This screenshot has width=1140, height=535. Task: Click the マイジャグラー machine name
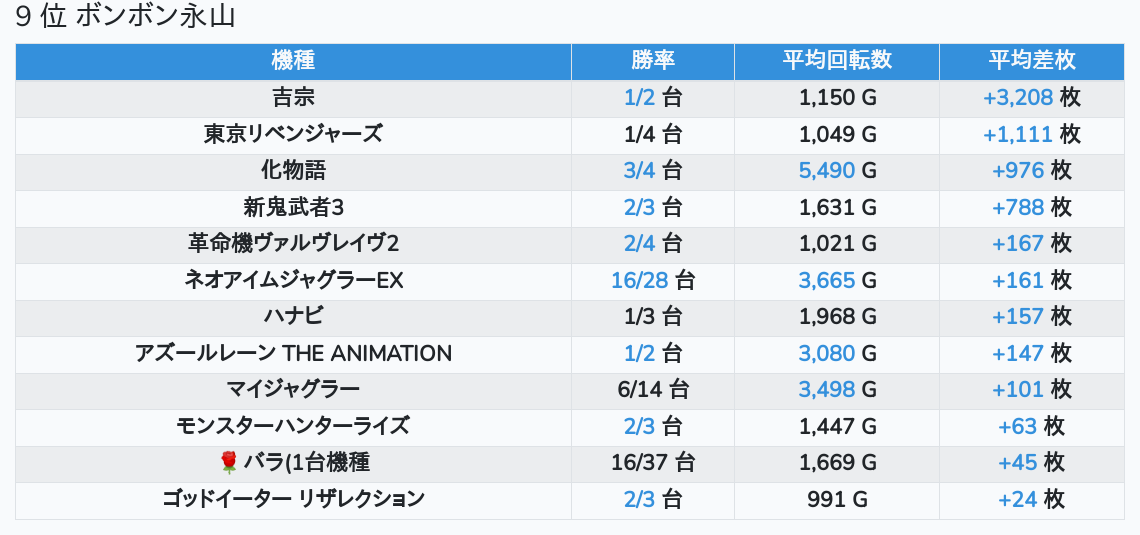tap(293, 389)
